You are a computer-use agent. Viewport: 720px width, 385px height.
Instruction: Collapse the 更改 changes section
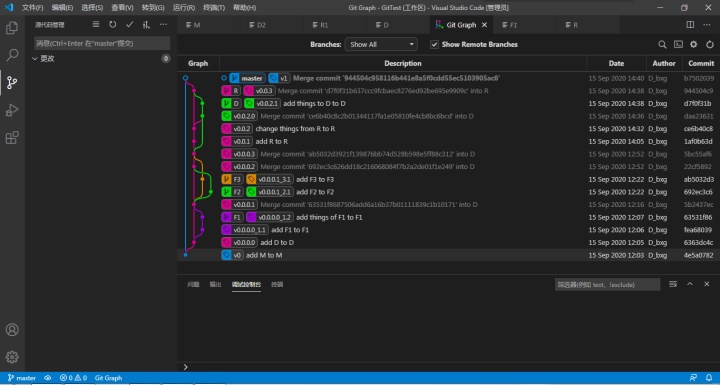pos(35,58)
